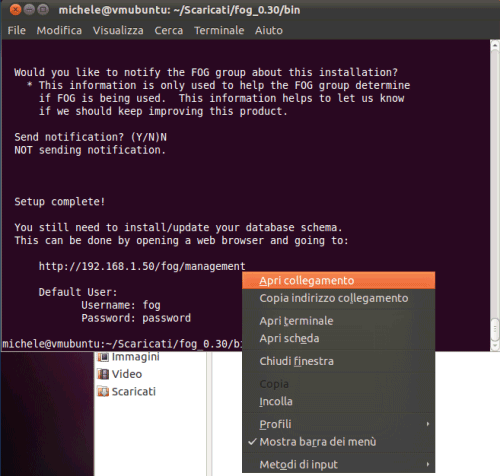Open the Modifica menu

click(59, 30)
